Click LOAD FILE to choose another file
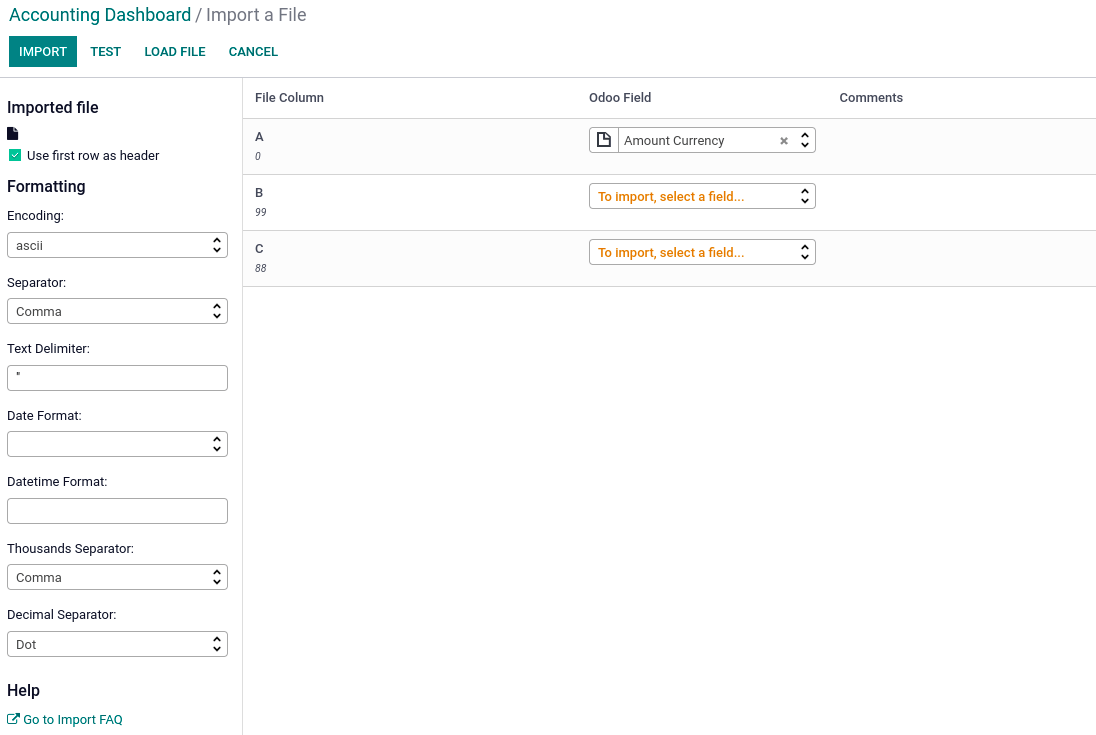The width and height of the screenshot is (1096, 735). tap(174, 51)
